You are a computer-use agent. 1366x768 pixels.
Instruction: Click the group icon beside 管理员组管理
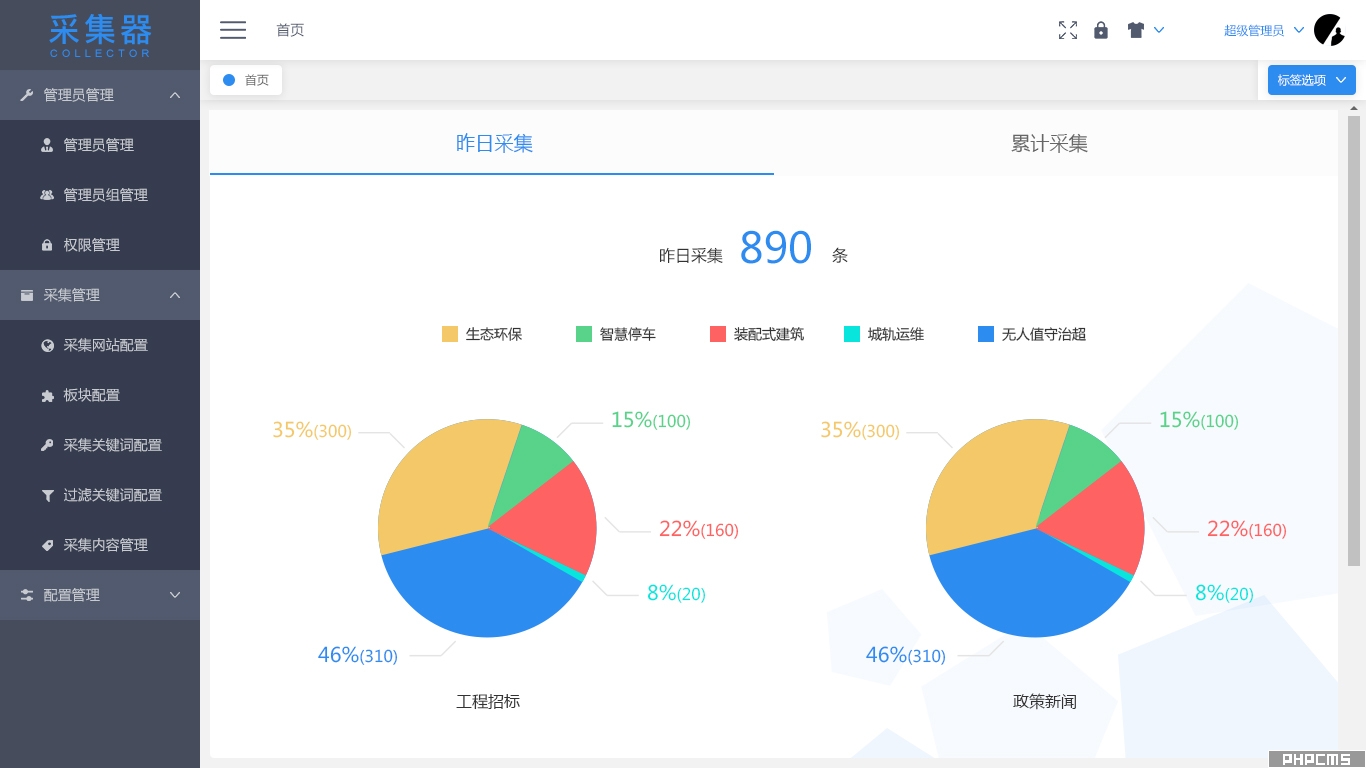[x=47, y=195]
